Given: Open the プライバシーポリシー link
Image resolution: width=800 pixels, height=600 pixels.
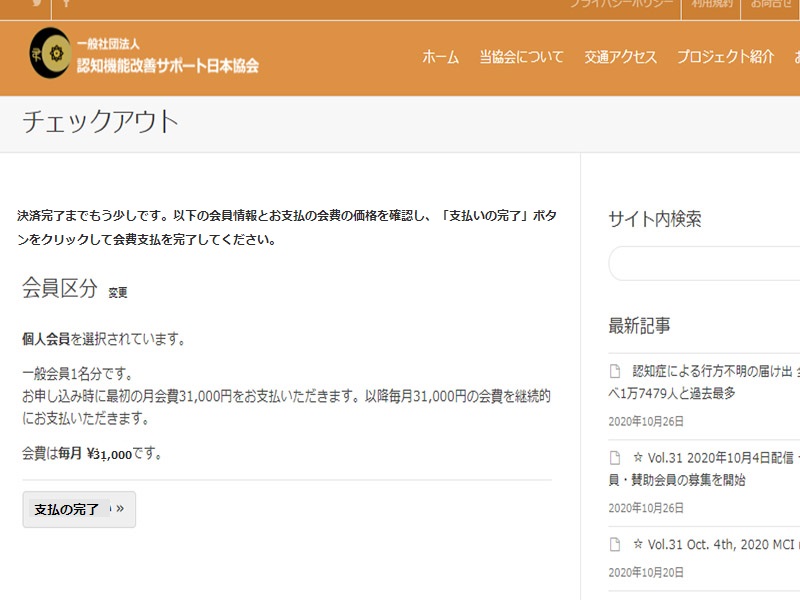Looking at the screenshot, I should [621, 5].
